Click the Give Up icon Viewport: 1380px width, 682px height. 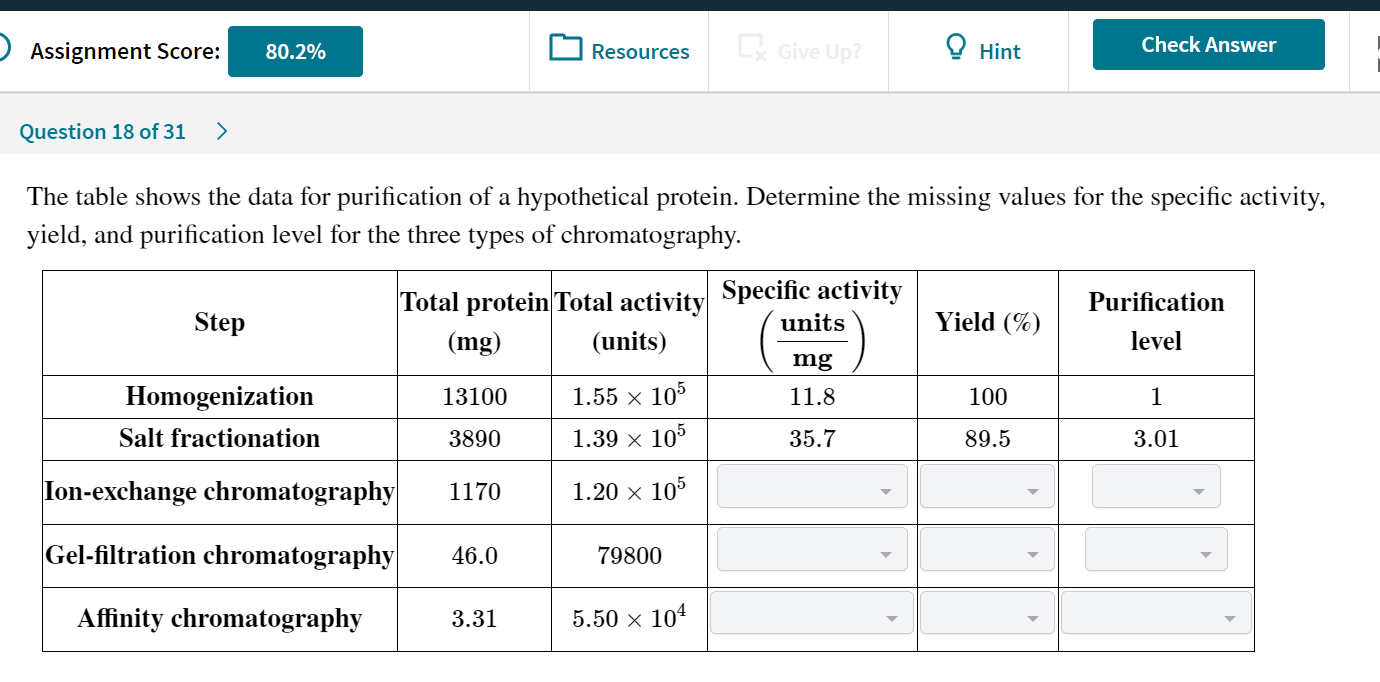pyautogui.click(x=750, y=48)
